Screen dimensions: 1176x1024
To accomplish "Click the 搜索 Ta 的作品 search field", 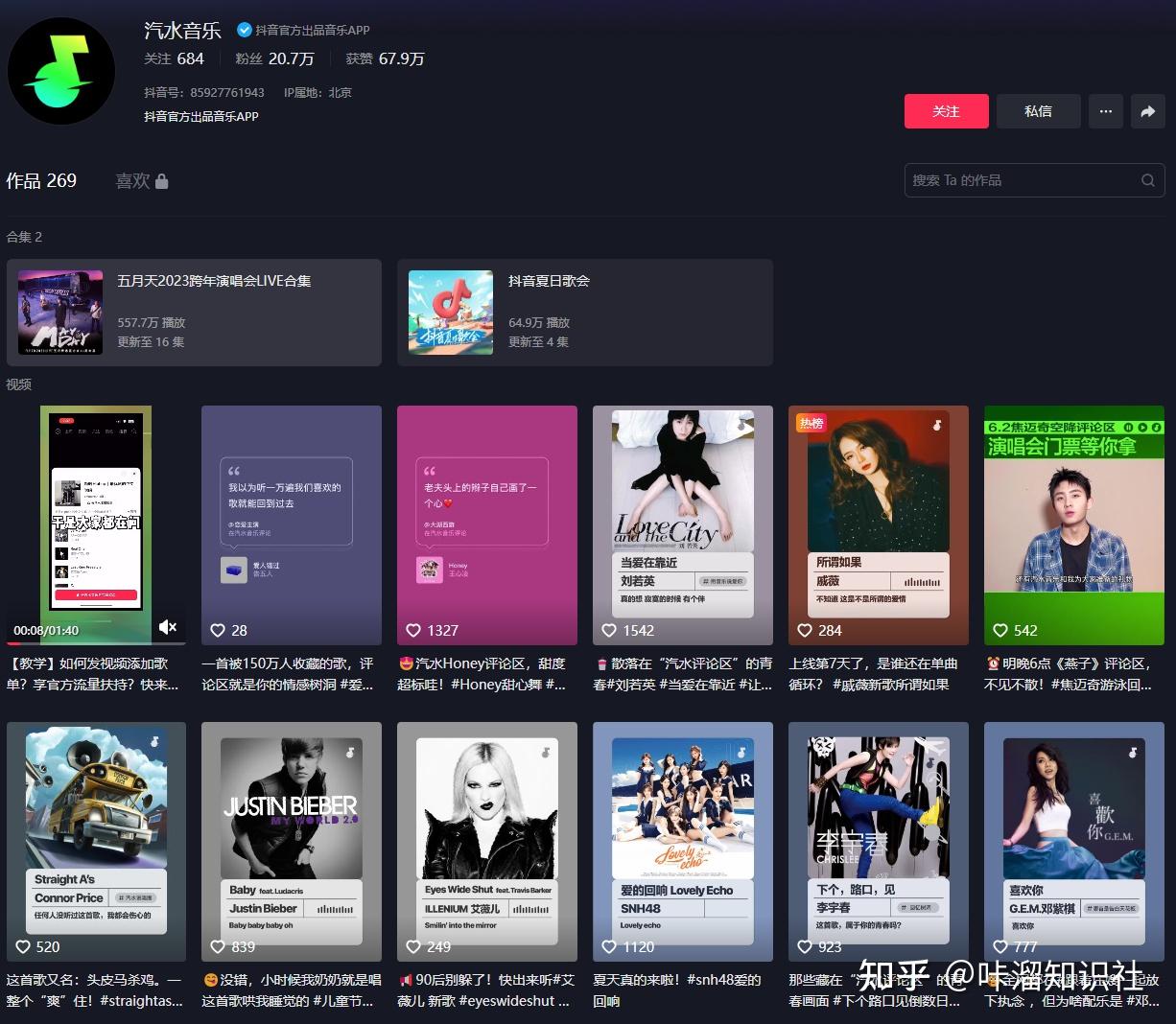I will pos(1034,180).
